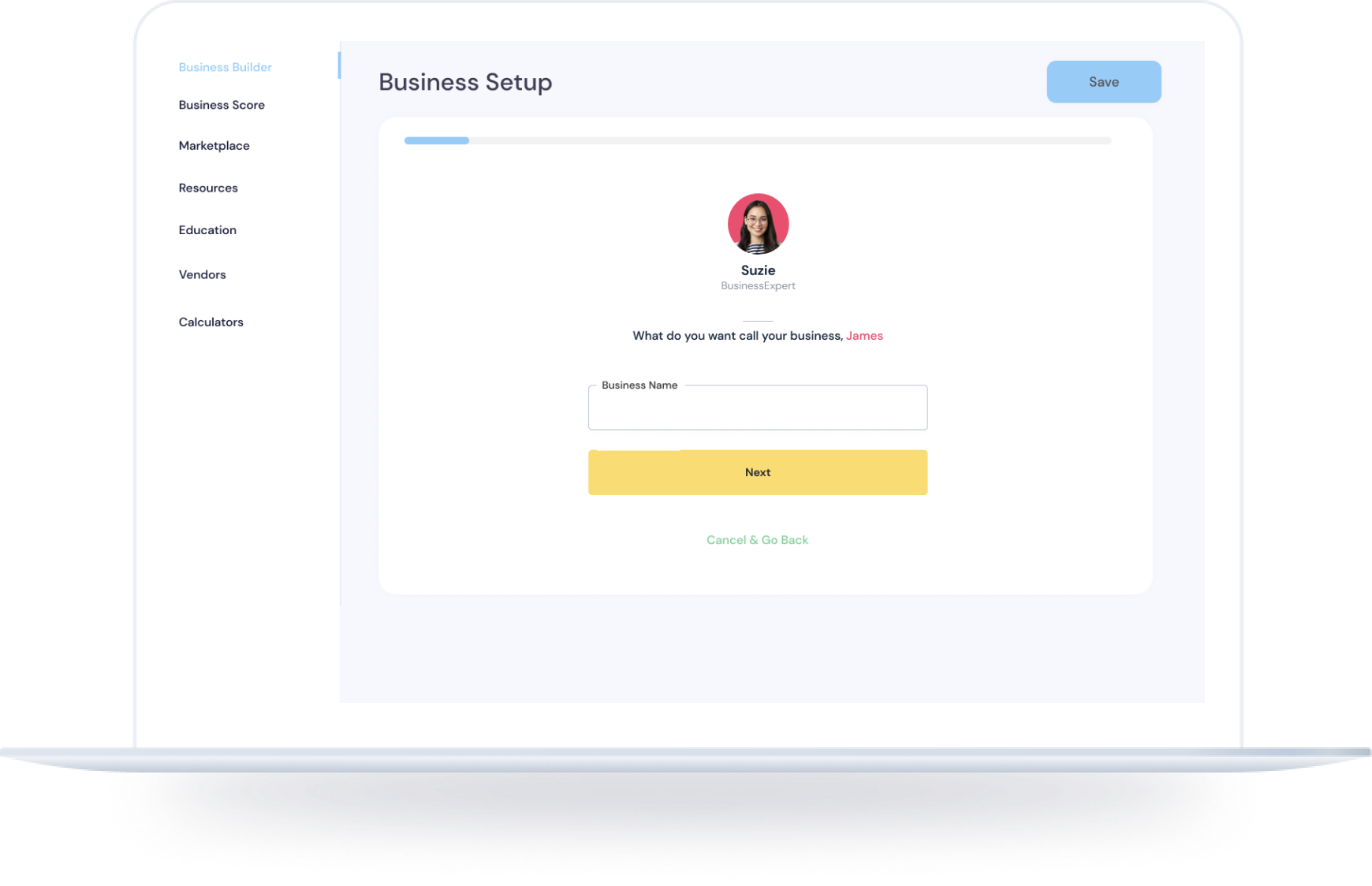Click the gray unfilled part of the progress bar
The height and width of the screenshot is (886, 1372).
(789, 141)
